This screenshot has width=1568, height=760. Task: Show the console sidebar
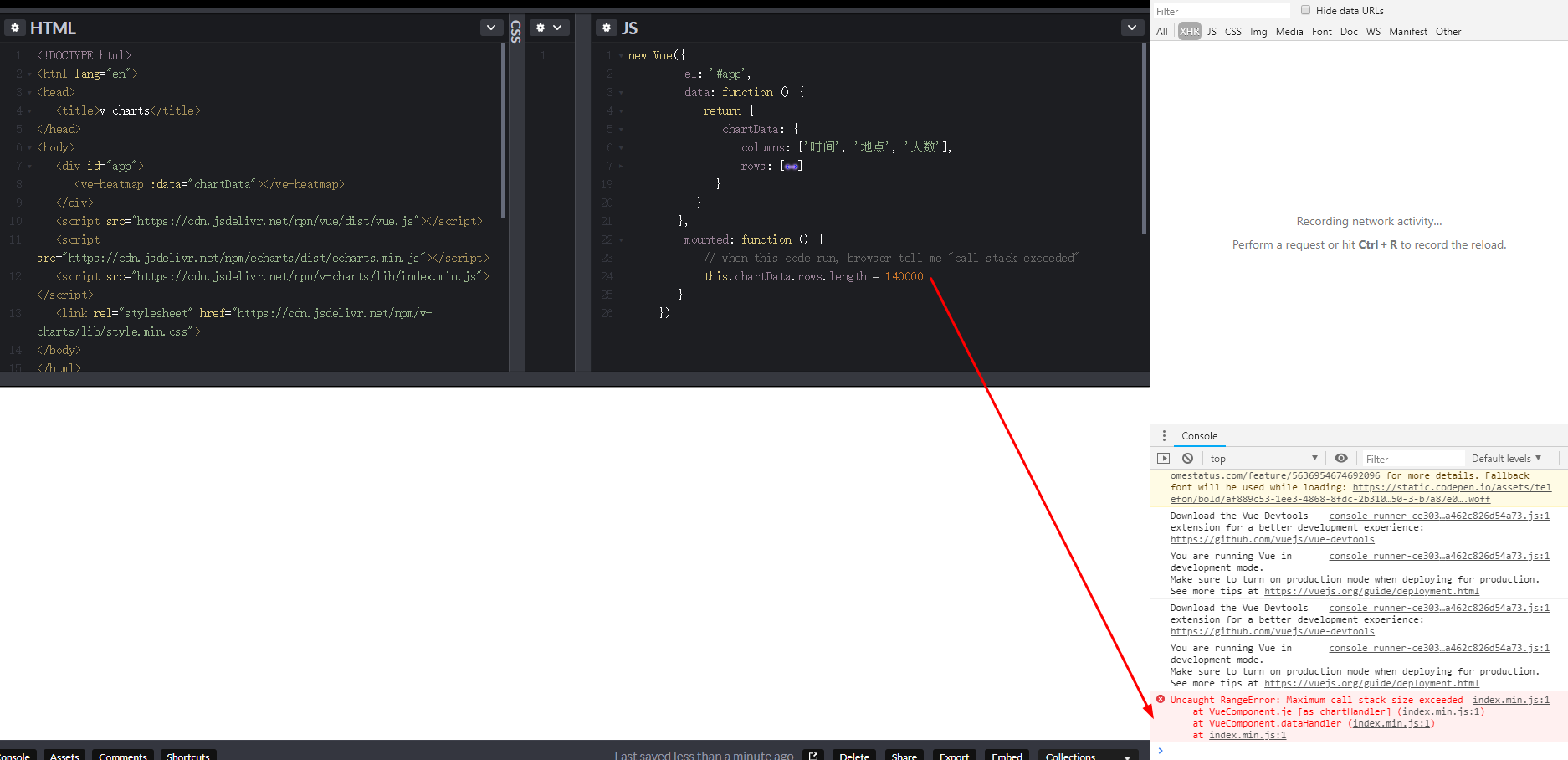pos(1163,459)
